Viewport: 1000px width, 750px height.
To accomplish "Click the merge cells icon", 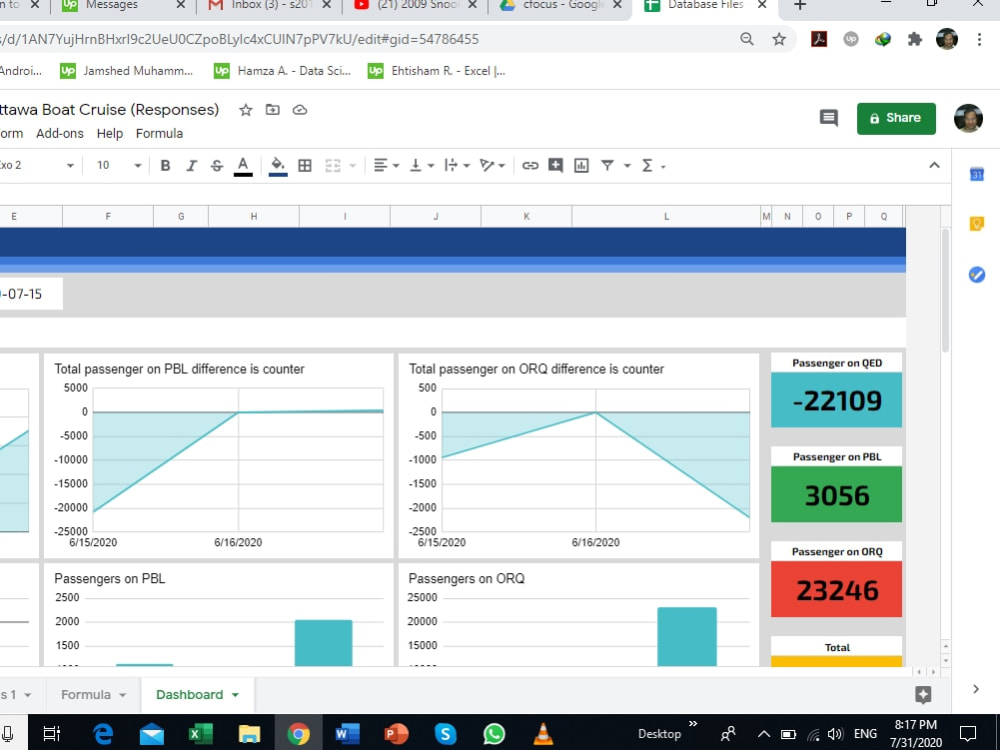I will [333, 166].
